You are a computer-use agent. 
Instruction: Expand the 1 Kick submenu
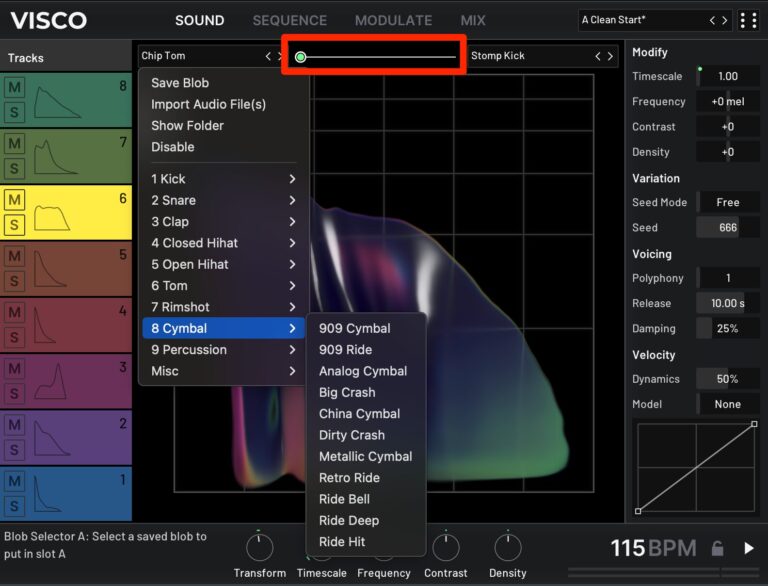(223, 179)
